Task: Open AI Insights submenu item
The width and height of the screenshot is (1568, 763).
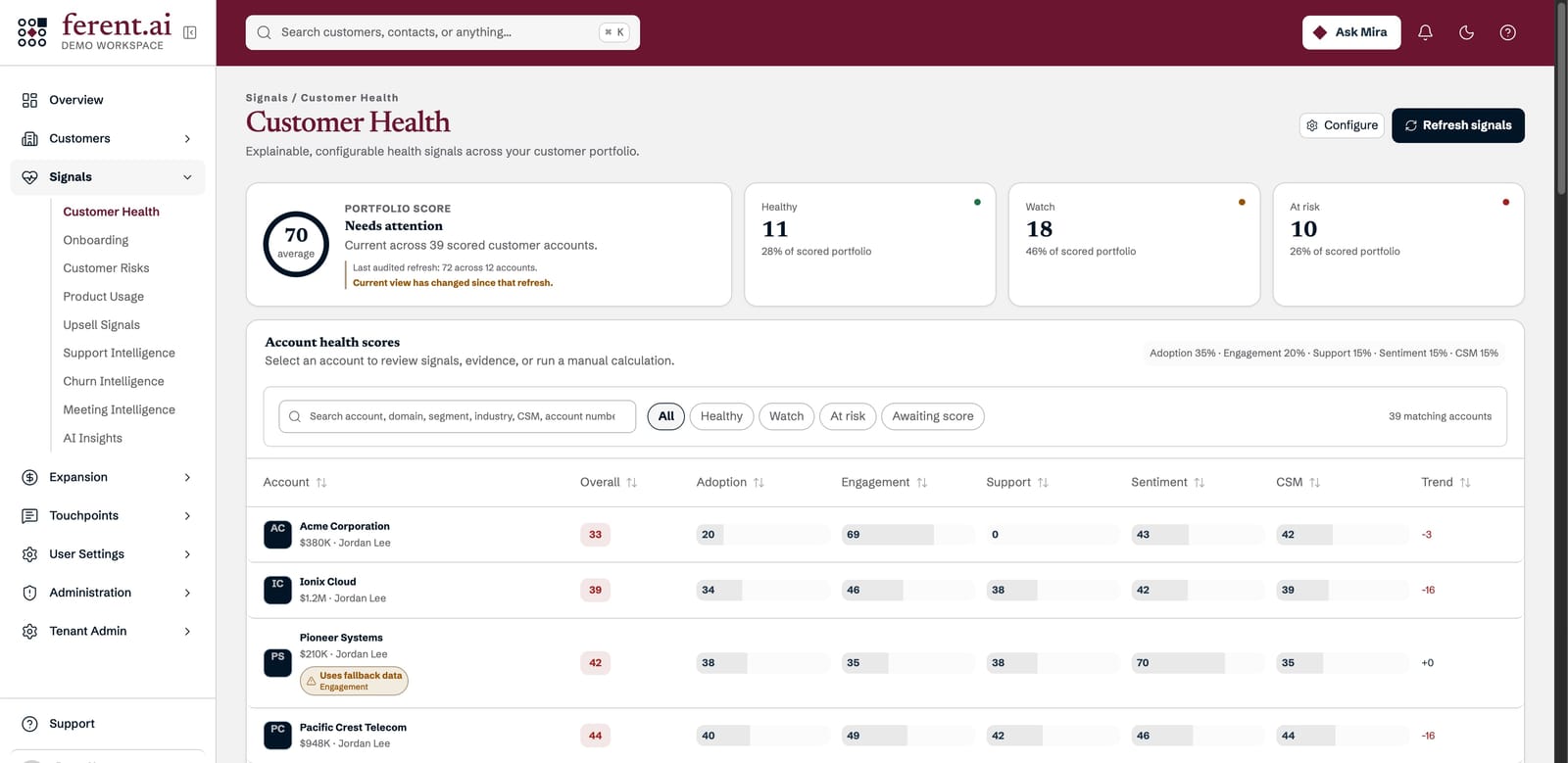Action: (x=93, y=439)
